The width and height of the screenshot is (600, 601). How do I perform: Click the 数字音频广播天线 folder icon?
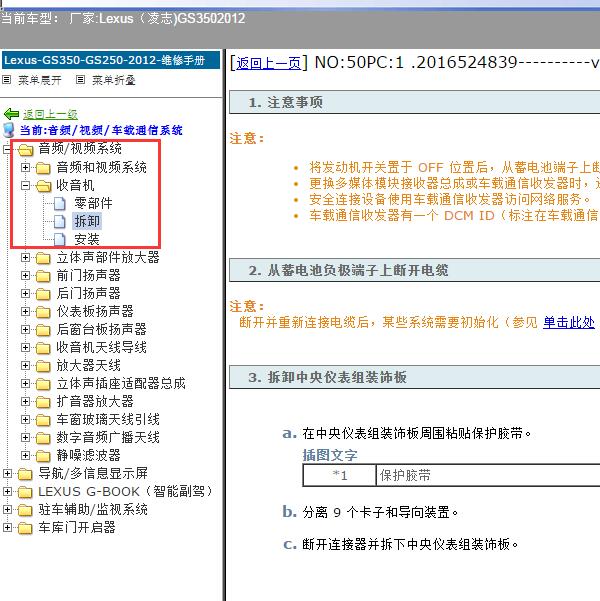[x=43, y=438]
